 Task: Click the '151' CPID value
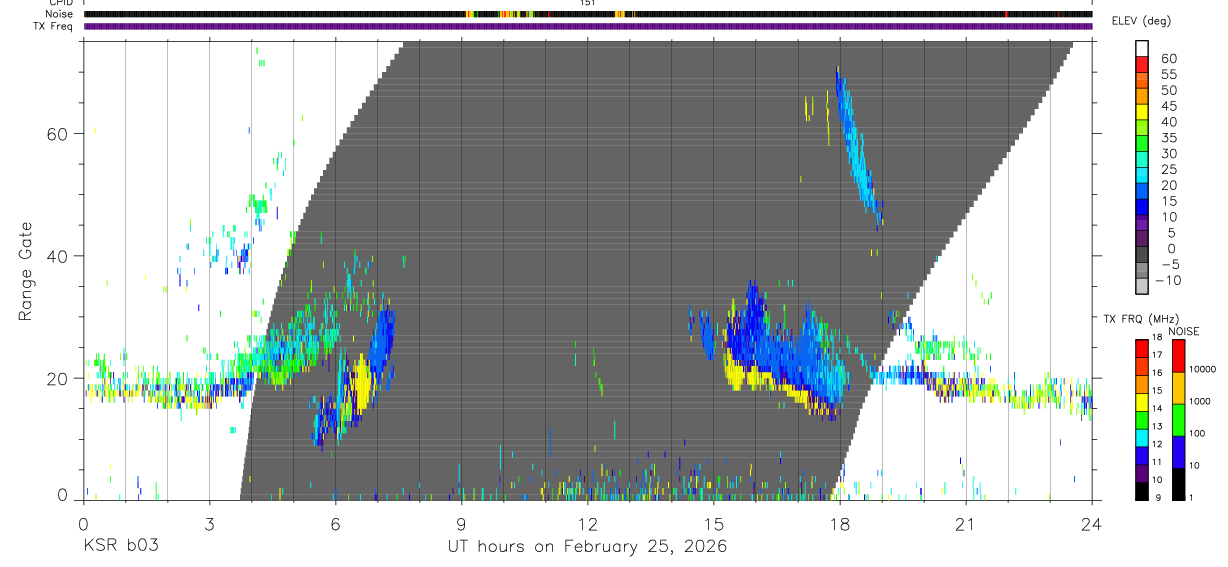point(587,3)
